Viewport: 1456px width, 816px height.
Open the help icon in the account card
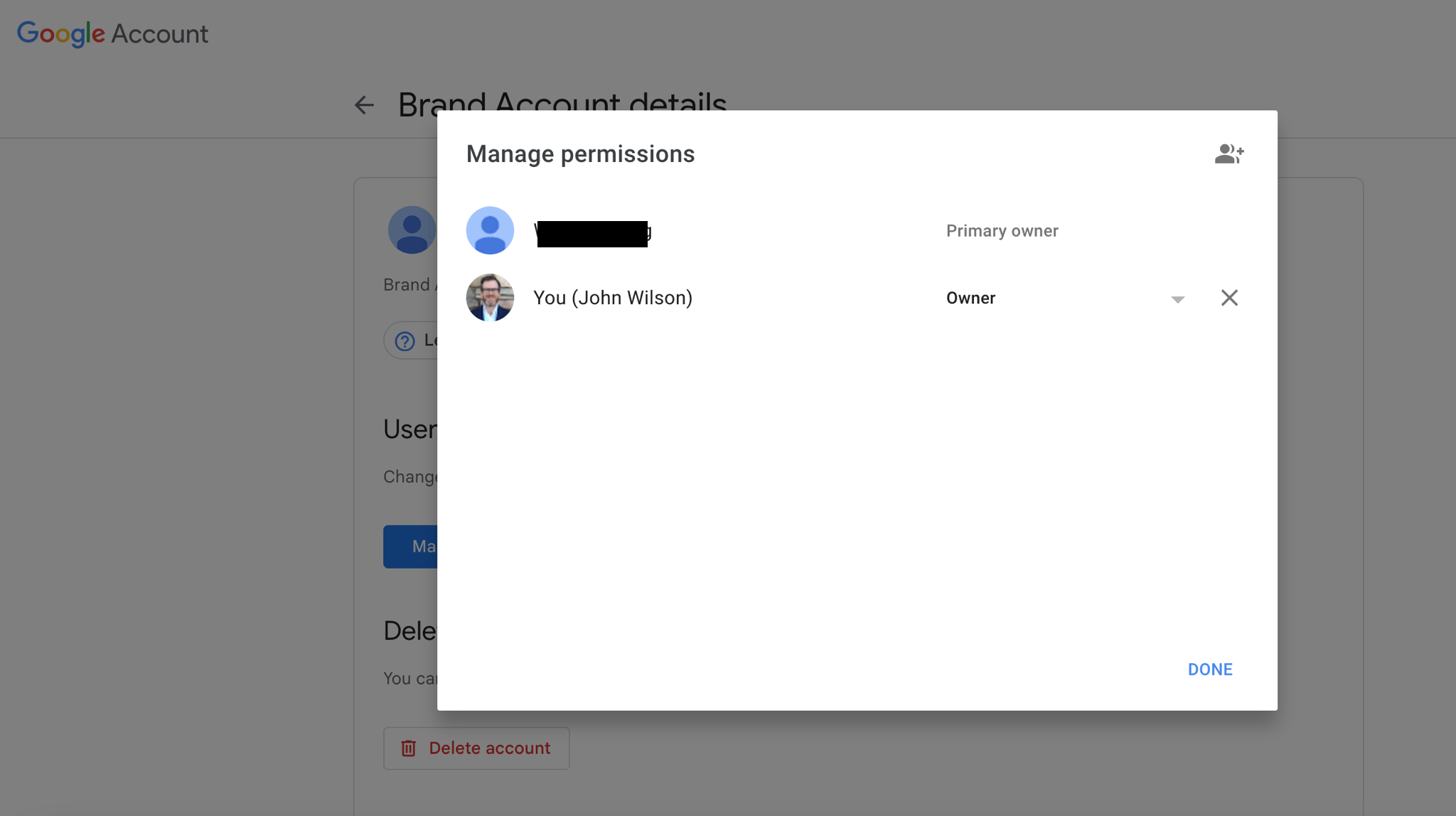404,340
